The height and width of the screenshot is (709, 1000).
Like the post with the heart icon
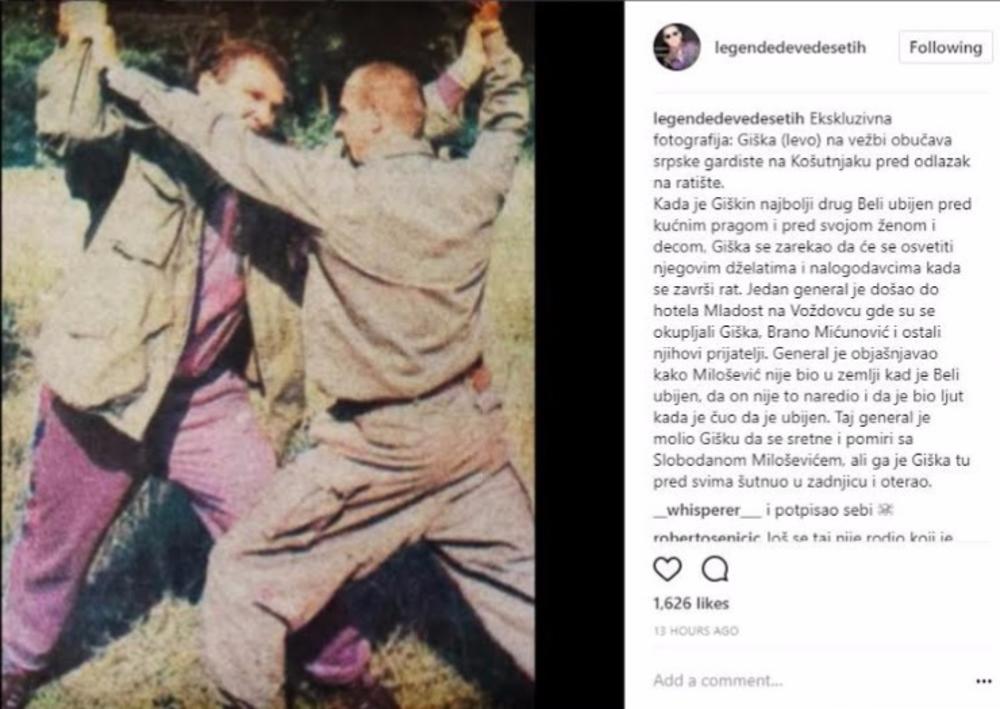click(667, 569)
